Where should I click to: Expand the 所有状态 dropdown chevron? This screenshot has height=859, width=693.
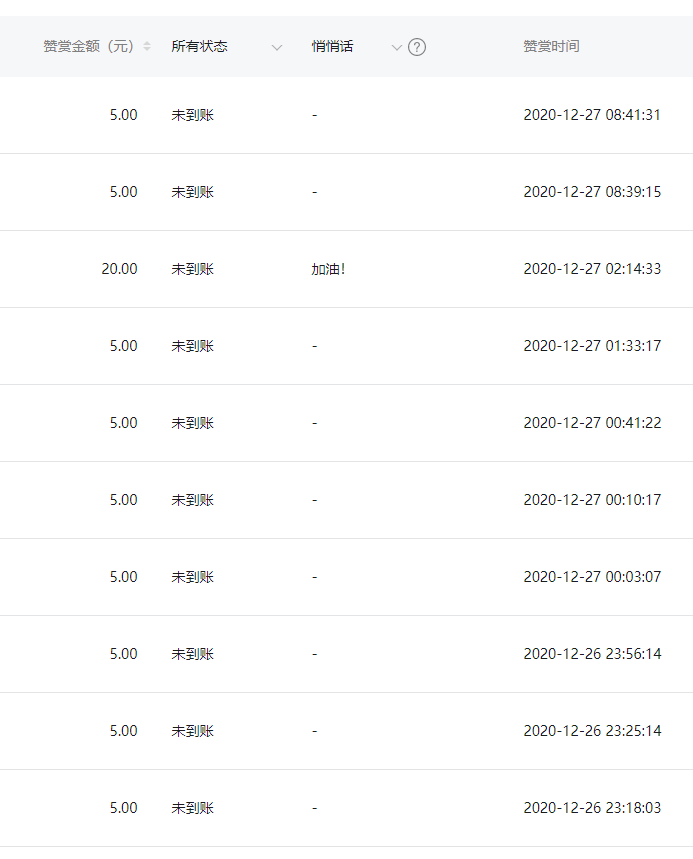point(277,48)
